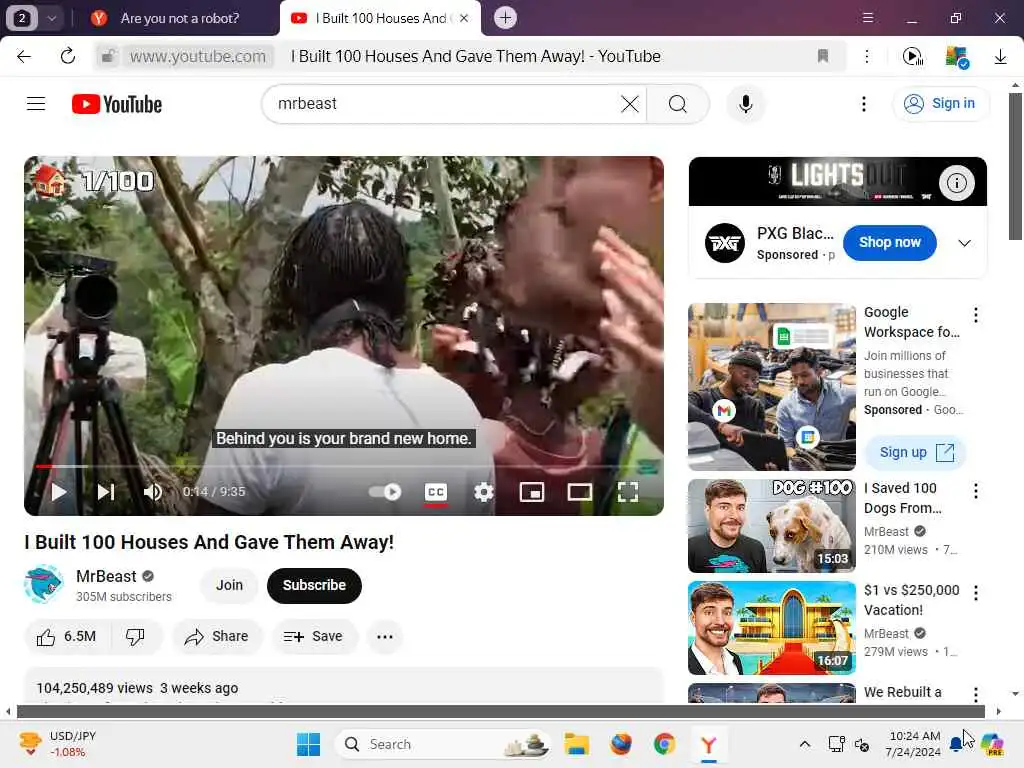The image size is (1024, 768).
Task: Expand the tab list dropdown arrow
Action: tap(52, 18)
